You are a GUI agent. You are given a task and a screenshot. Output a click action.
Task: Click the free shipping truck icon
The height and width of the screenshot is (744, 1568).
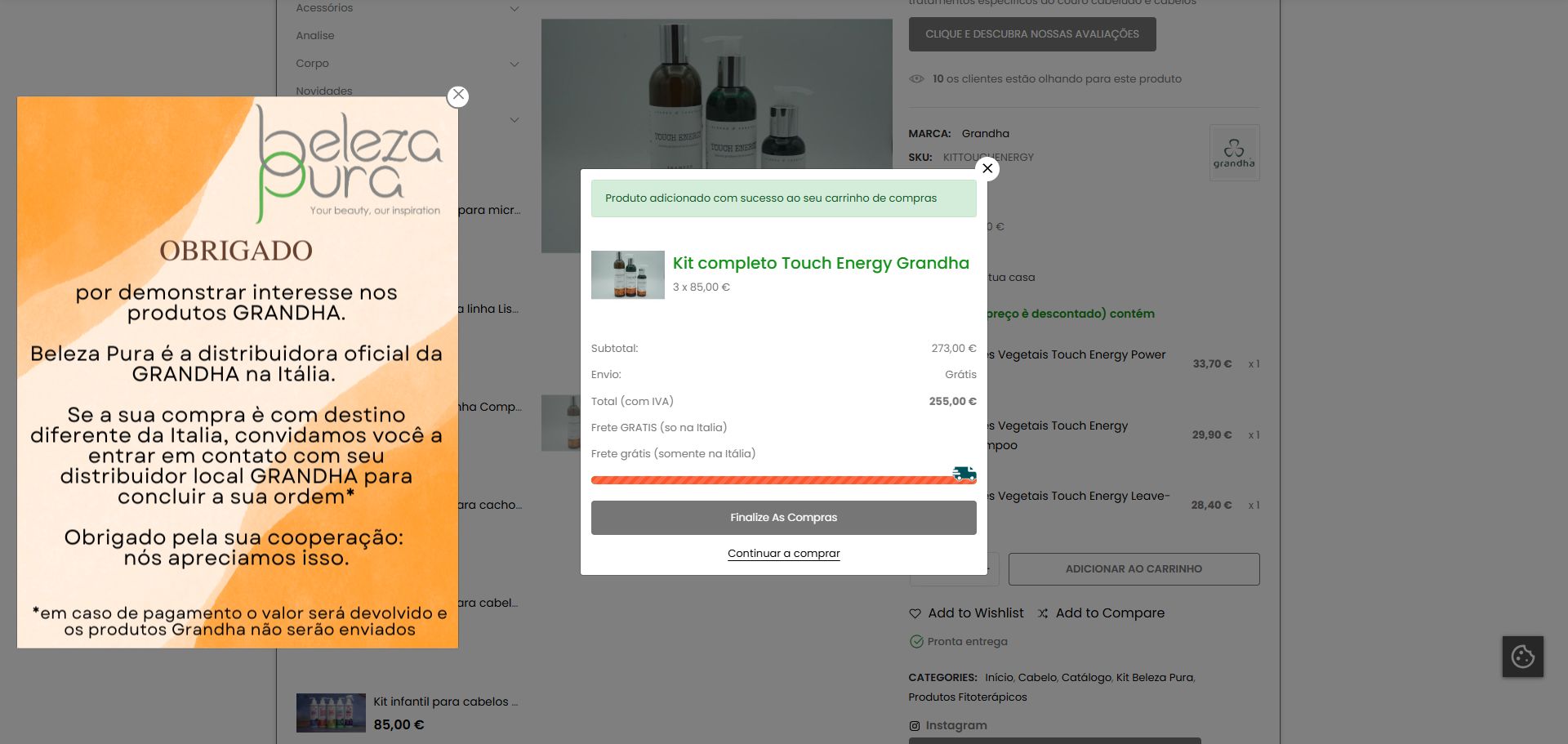pos(964,474)
